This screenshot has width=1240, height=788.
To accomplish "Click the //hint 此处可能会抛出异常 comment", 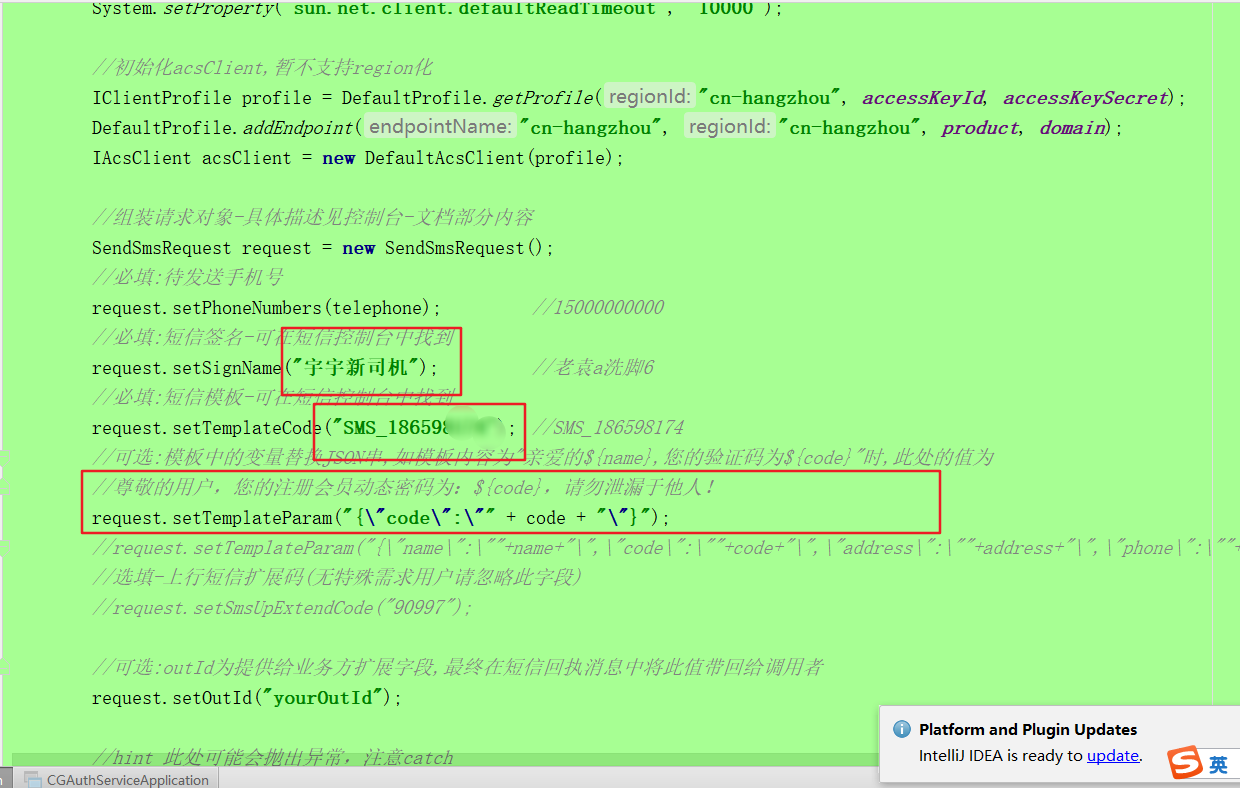I will (273, 758).
